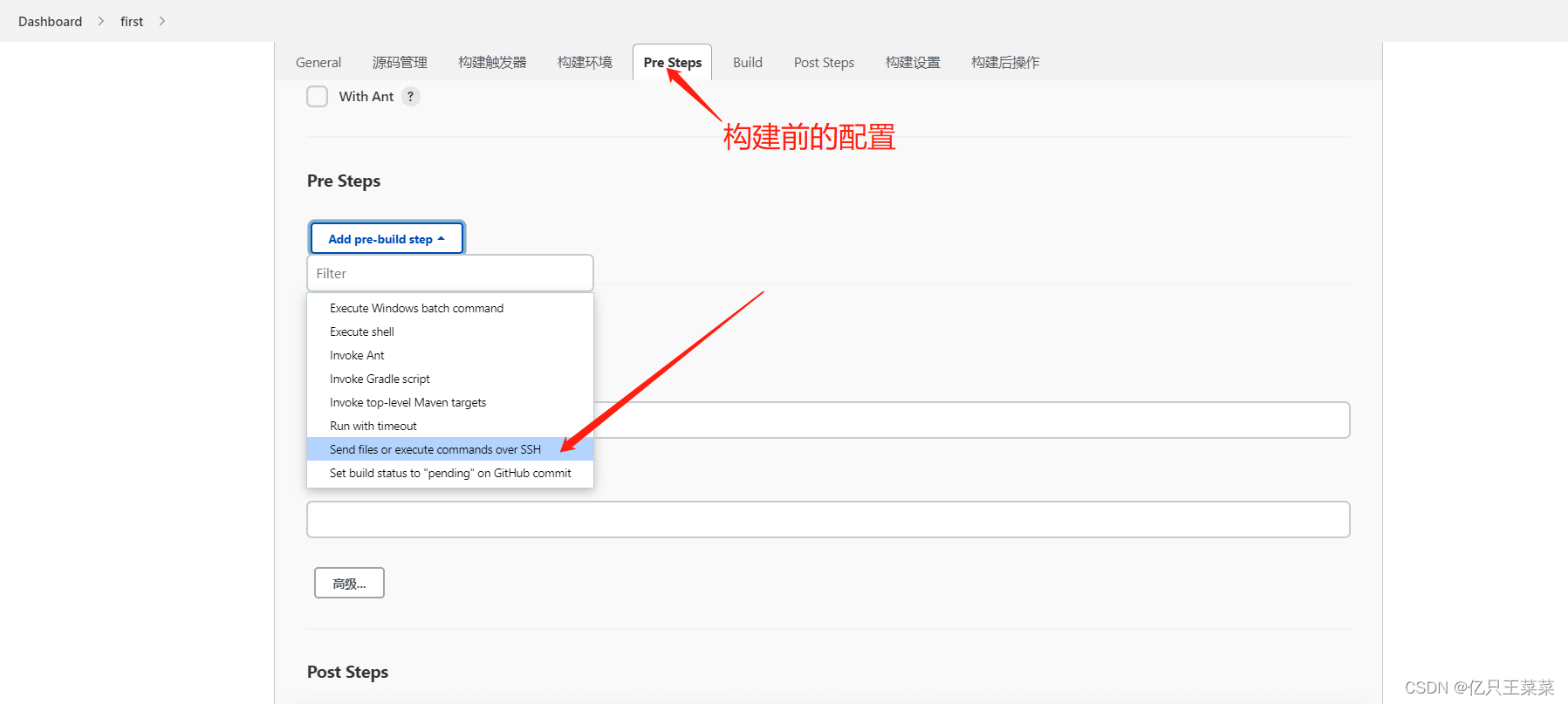Go to the Post Steps tab

(x=824, y=63)
